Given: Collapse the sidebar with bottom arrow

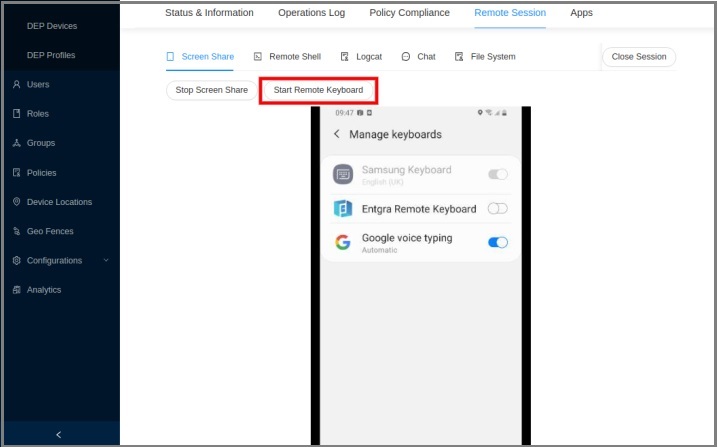Looking at the screenshot, I should pos(59,434).
